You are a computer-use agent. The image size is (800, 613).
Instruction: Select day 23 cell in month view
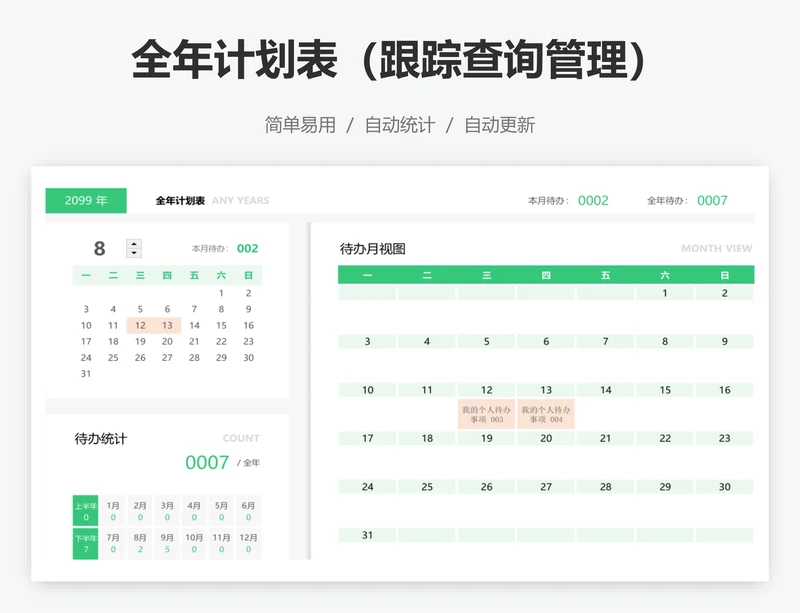coord(724,438)
